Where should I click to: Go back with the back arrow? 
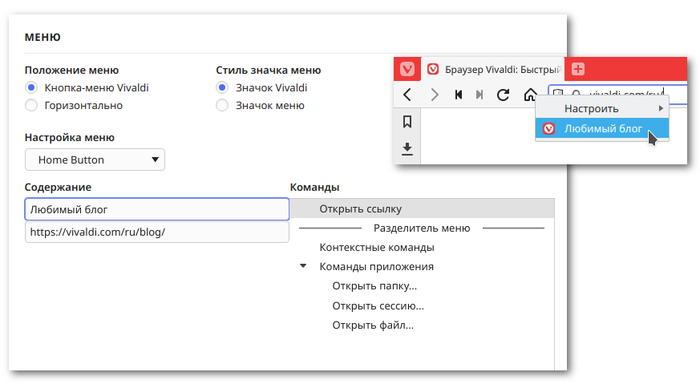point(407,95)
